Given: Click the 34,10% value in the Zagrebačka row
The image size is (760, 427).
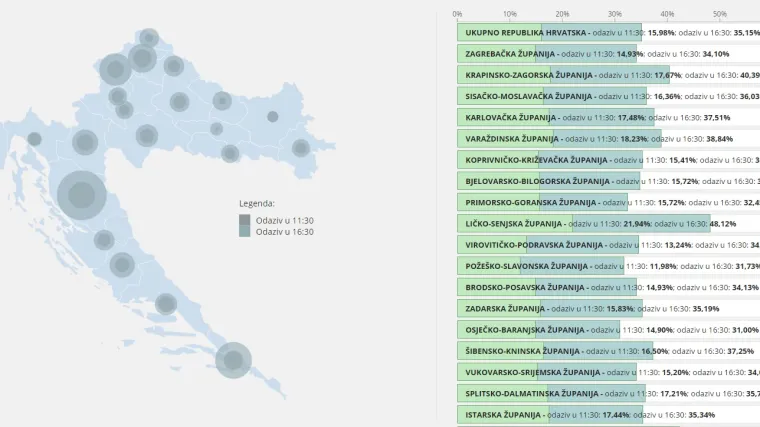Looking at the screenshot, I should pyautogui.click(x=715, y=54).
